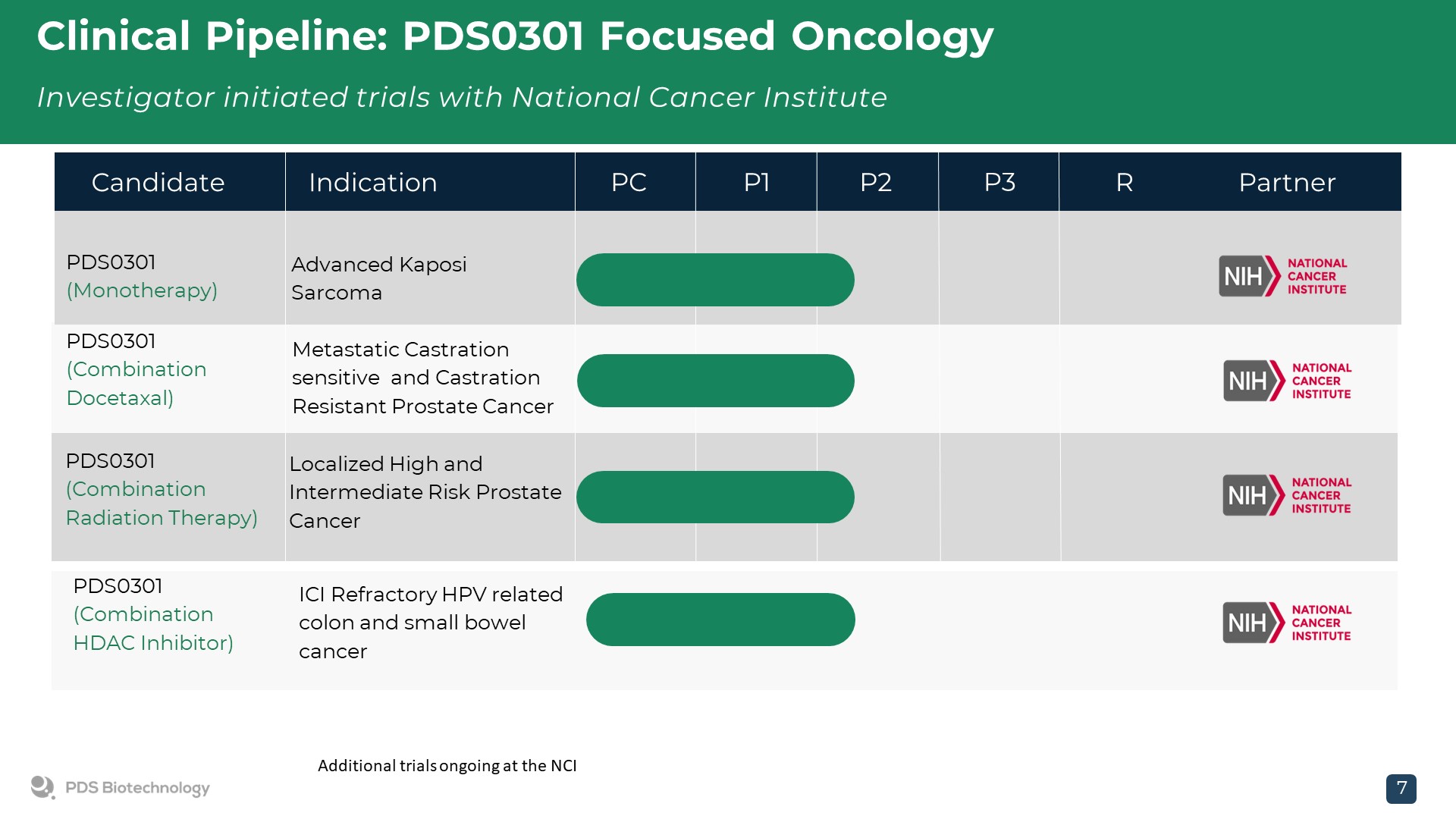Click the Indication column header
The width and height of the screenshot is (1456, 819).
[x=372, y=183]
